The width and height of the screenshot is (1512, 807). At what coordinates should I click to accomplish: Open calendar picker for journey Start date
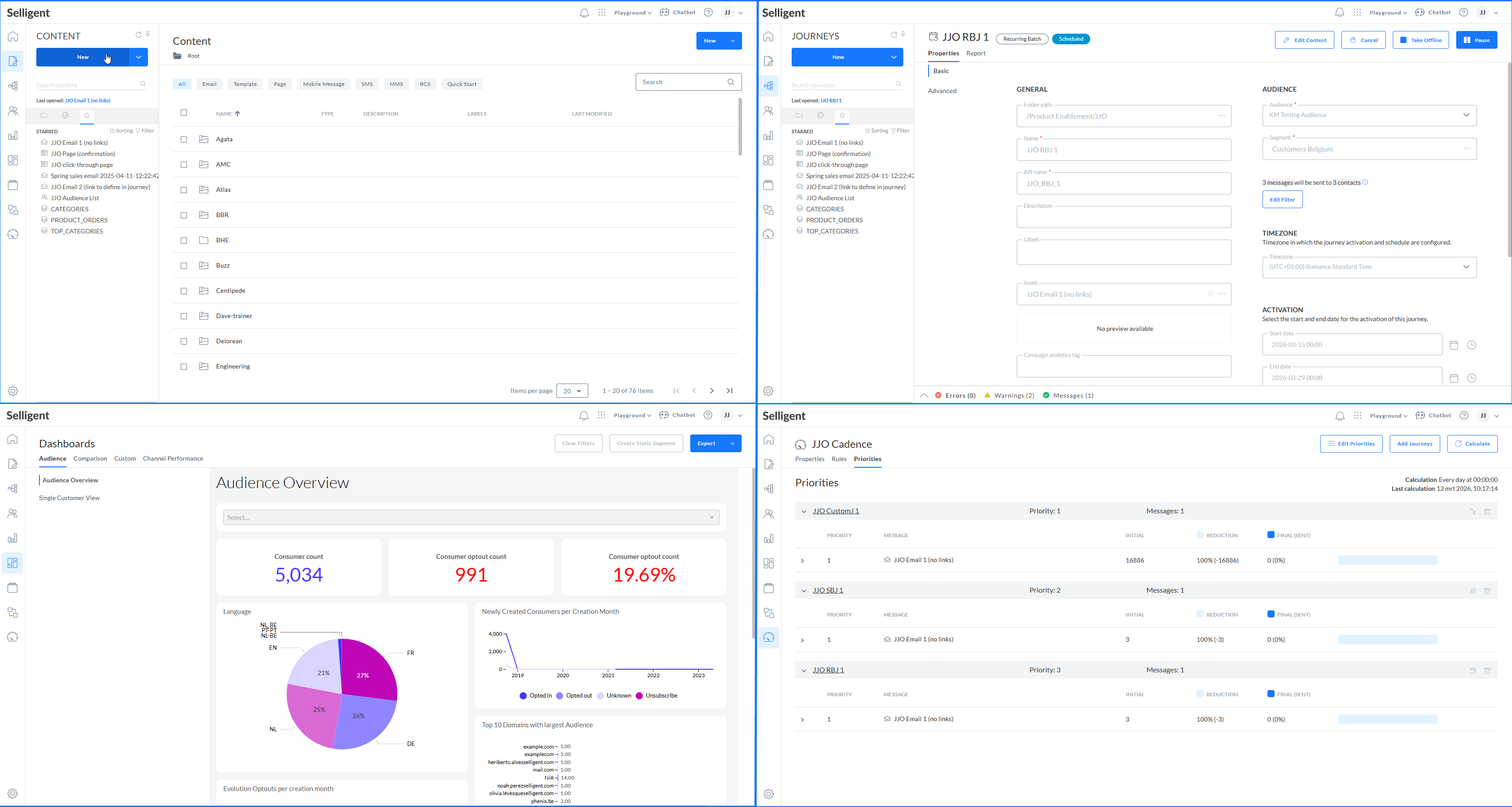[x=1454, y=345]
